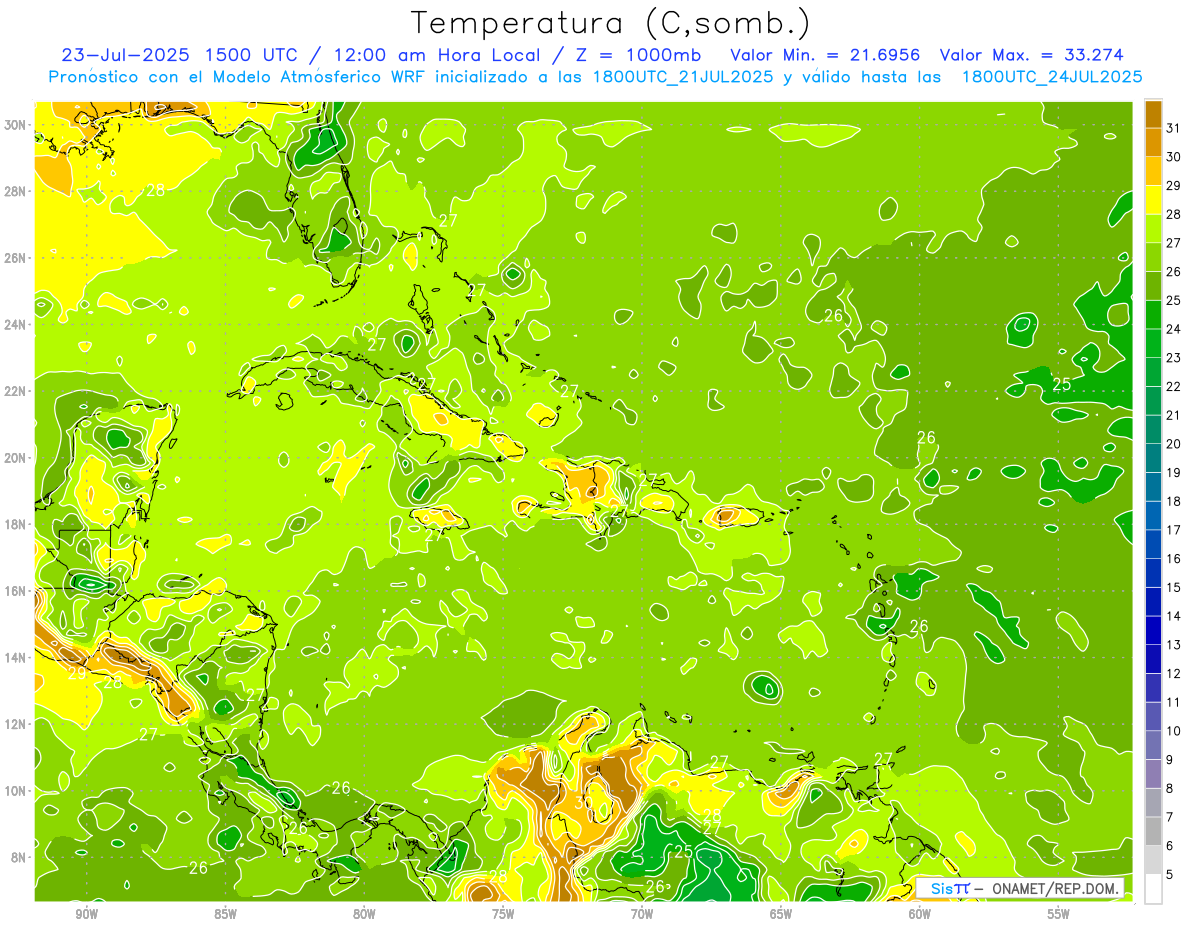Click the 80W longitude axis label

364,914
